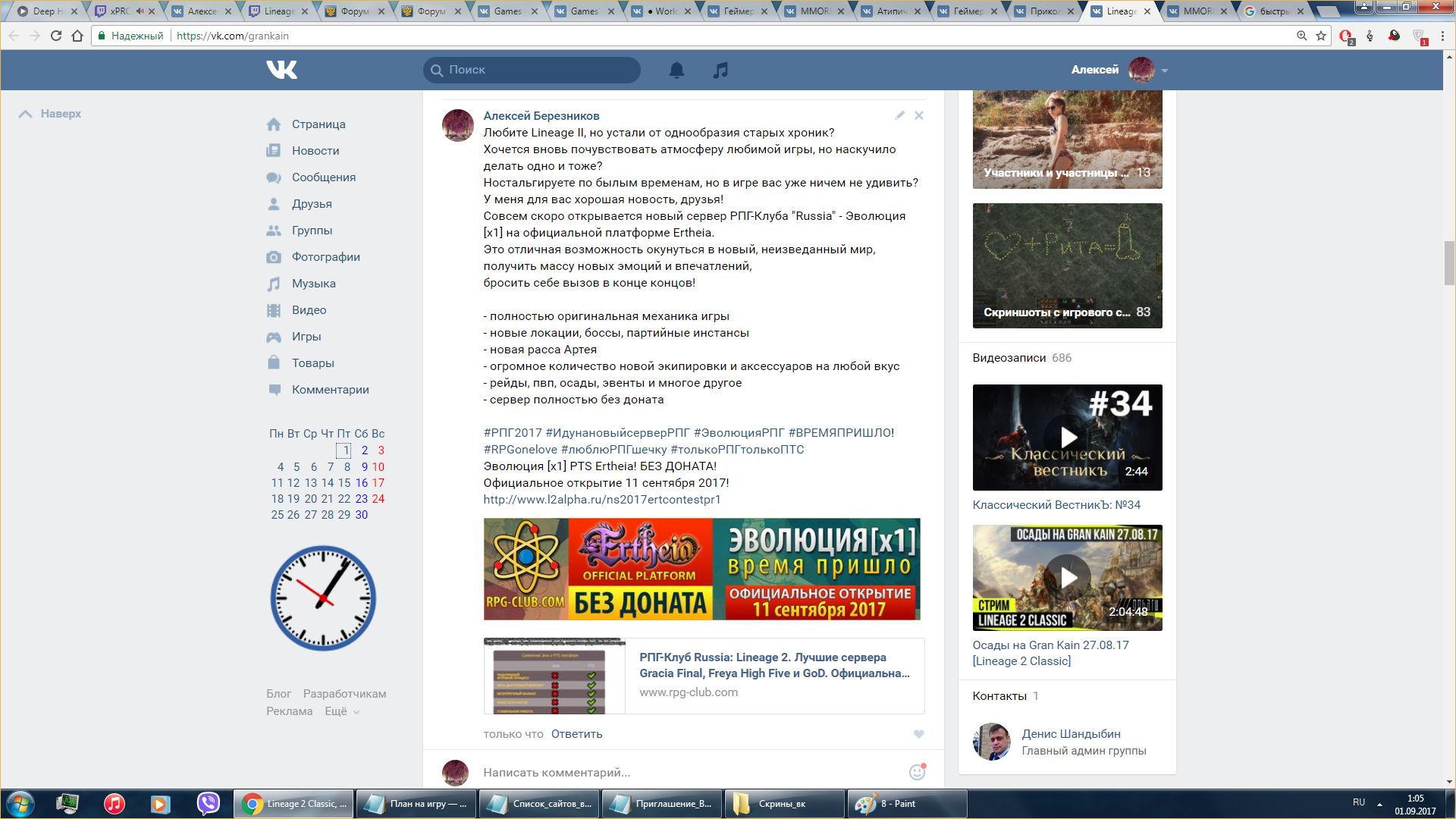Open author name Алексей Березников
The image size is (1456, 819).
pyautogui.click(x=541, y=116)
